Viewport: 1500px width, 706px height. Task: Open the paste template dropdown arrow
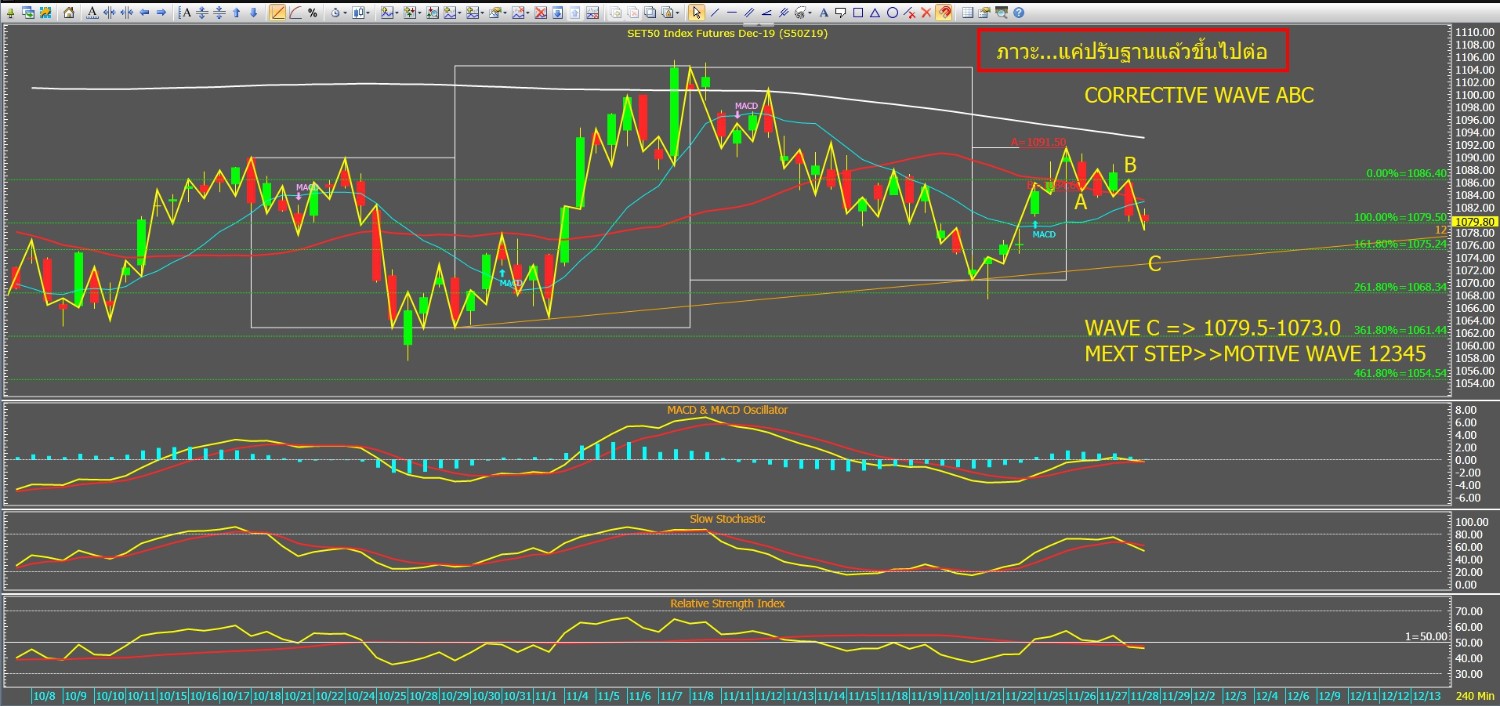pos(678,13)
